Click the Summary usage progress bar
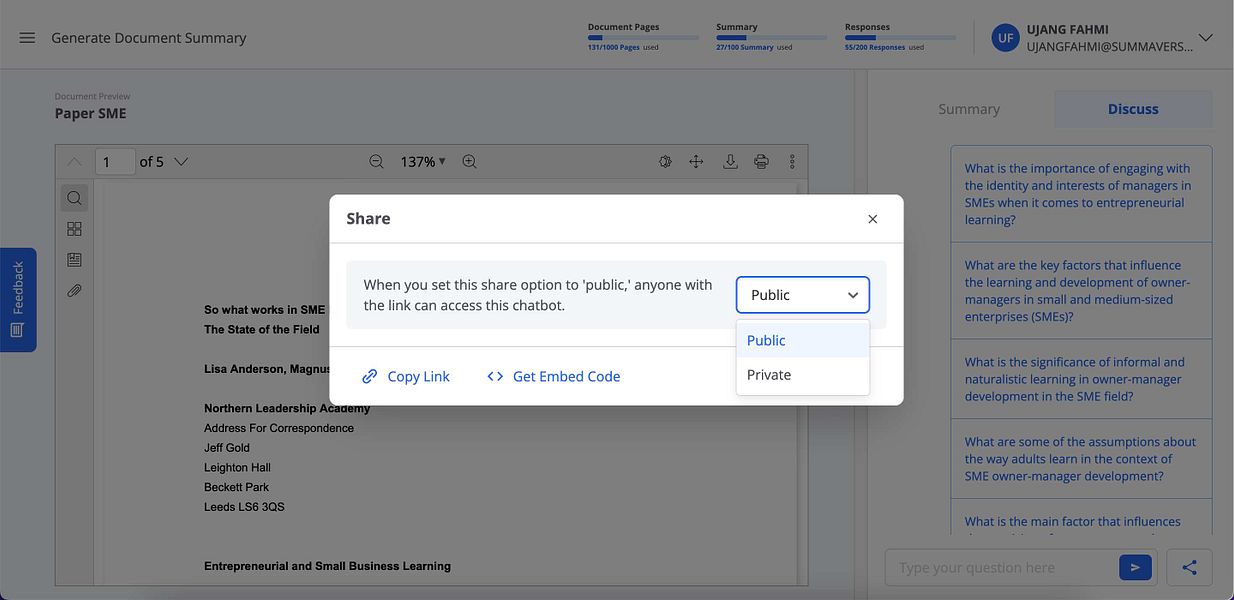The image size is (1234, 600). (771, 38)
